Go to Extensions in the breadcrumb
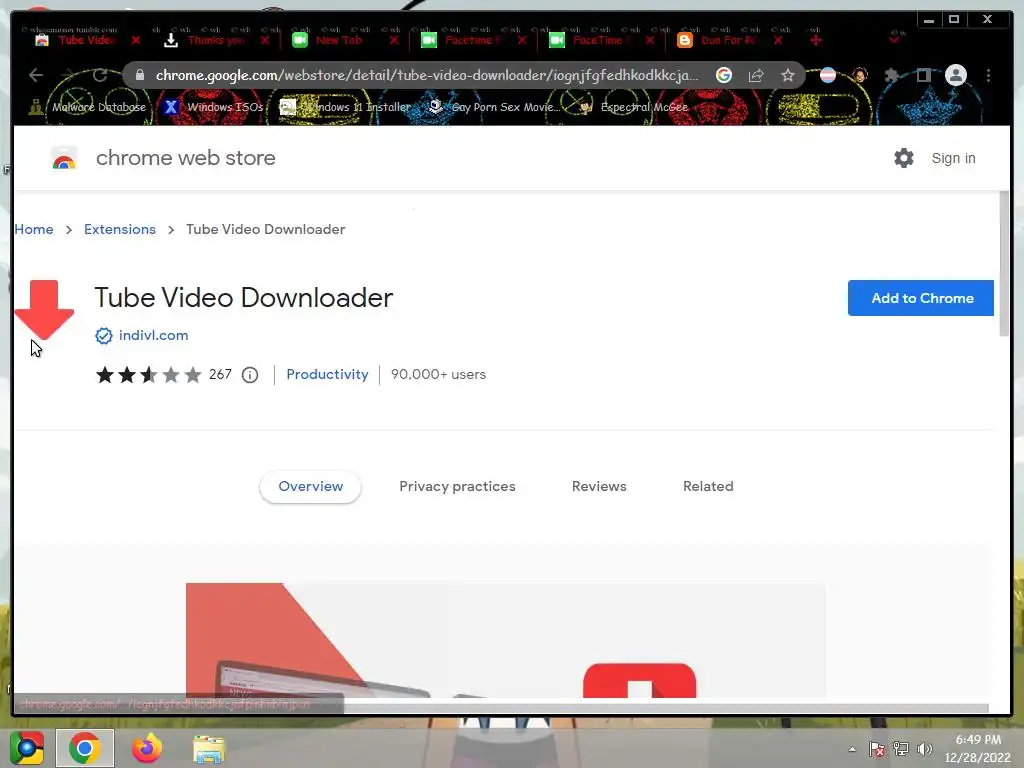This screenshot has width=1024, height=768. point(120,229)
